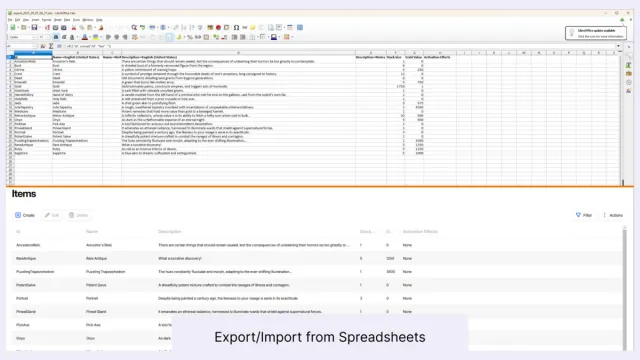Click the New spreadsheet icon
Viewport: 640px width, 360px height.
[13, 27]
